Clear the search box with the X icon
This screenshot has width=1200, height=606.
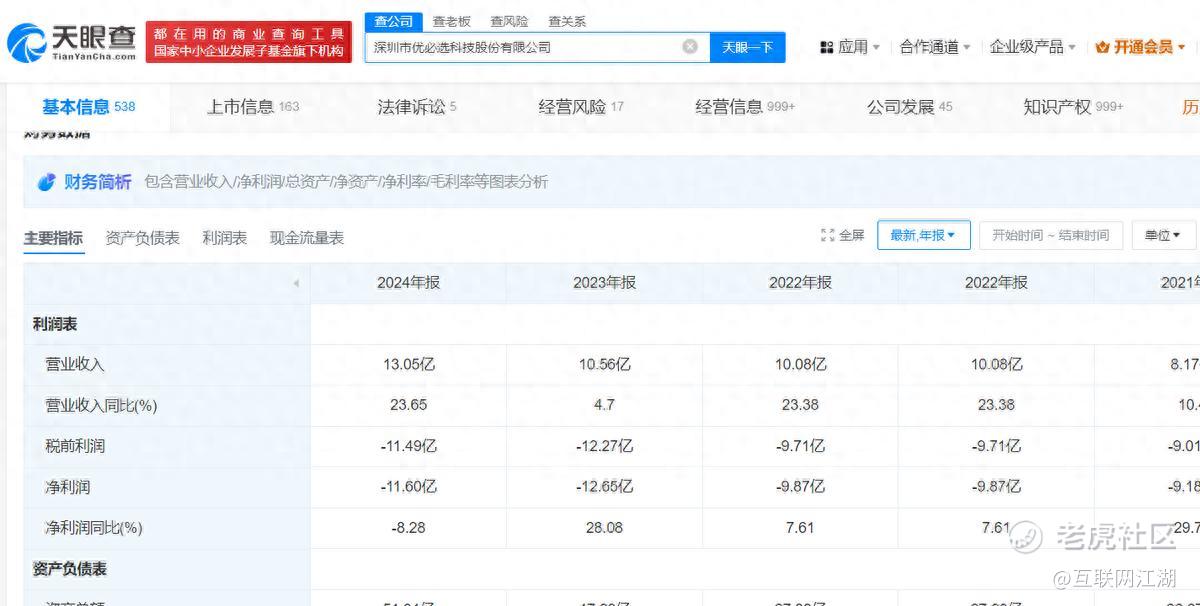(690, 47)
